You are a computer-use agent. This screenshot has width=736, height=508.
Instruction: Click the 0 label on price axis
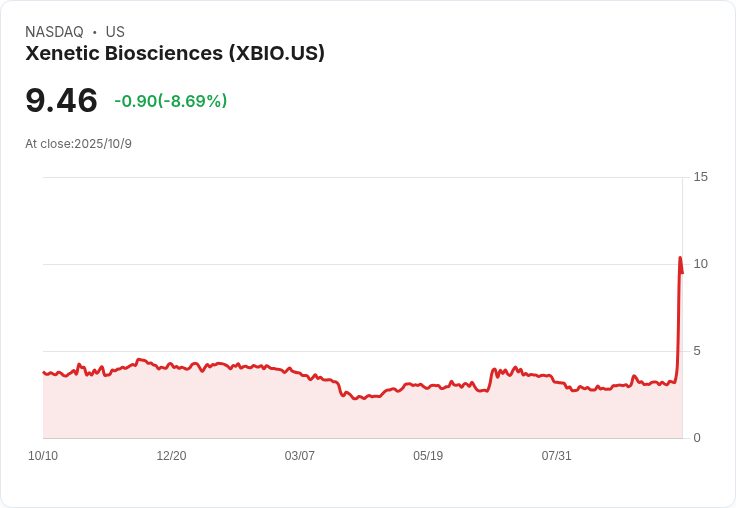(697, 438)
